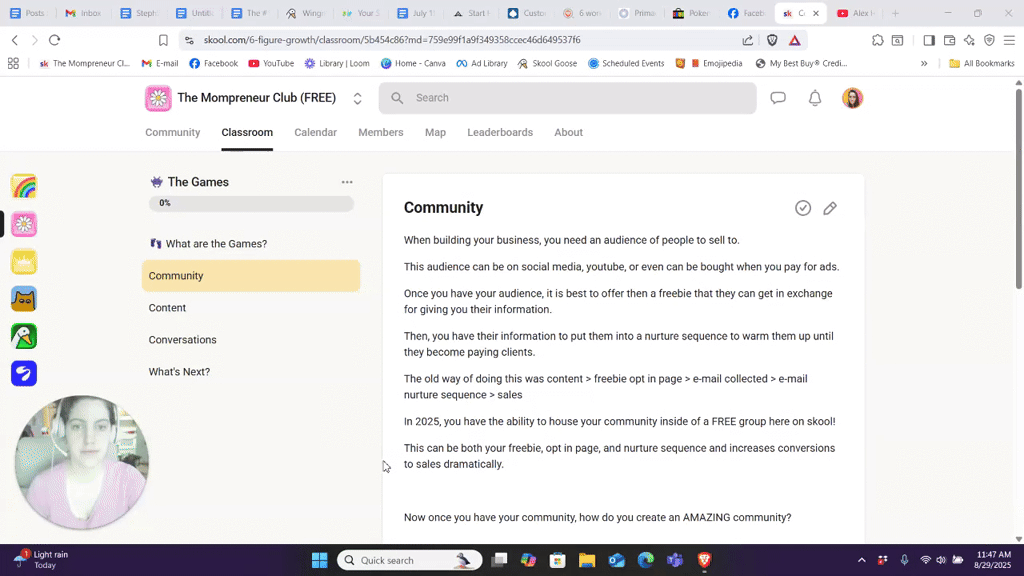1024x576 pixels.
Task: Open the browser extensions puzzle icon
Action: pos(878,40)
